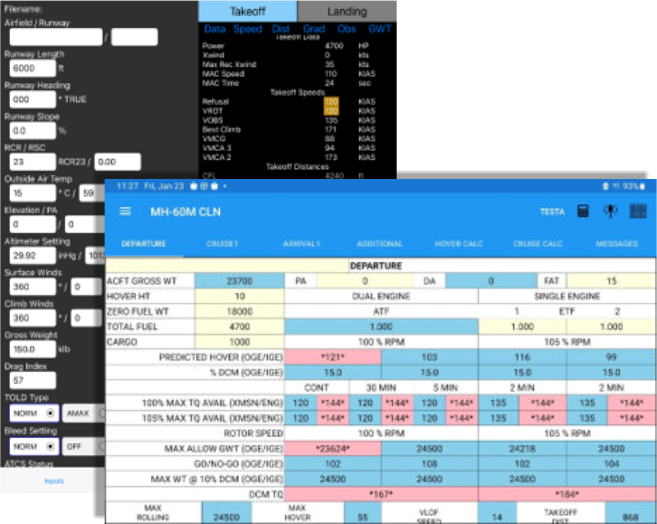Screen dimensions: 657x524
Task: Edit Outside Air Temp Celsius field showing 15
Action: (x=33, y=193)
